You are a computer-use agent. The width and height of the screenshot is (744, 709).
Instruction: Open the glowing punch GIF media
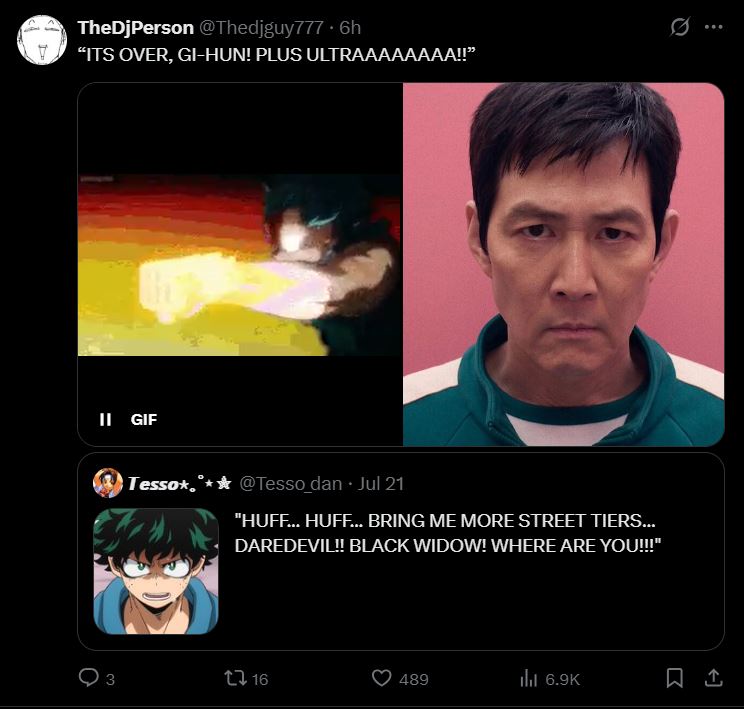[x=240, y=264]
